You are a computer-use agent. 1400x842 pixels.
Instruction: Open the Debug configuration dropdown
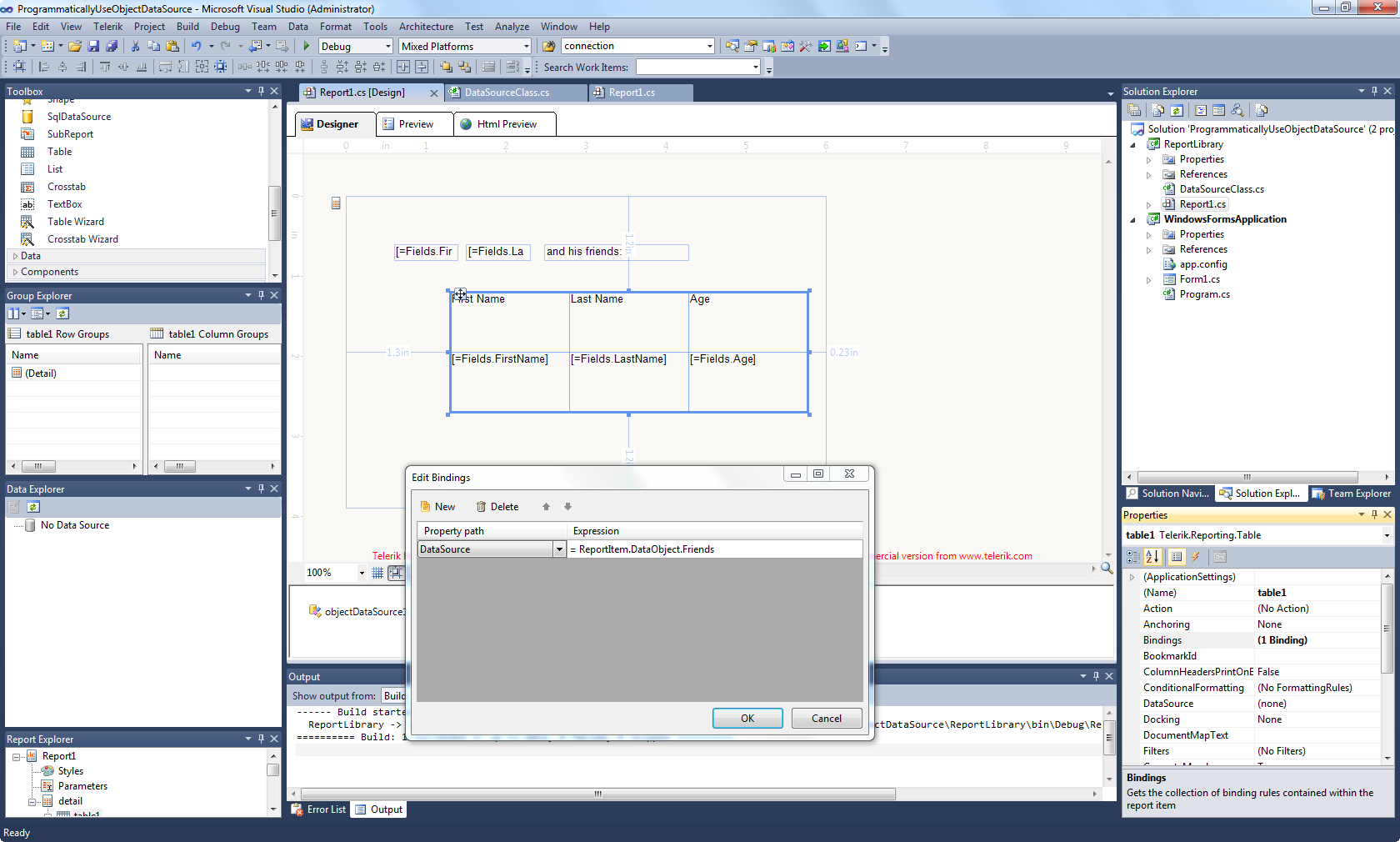pyautogui.click(x=387, y=47)
